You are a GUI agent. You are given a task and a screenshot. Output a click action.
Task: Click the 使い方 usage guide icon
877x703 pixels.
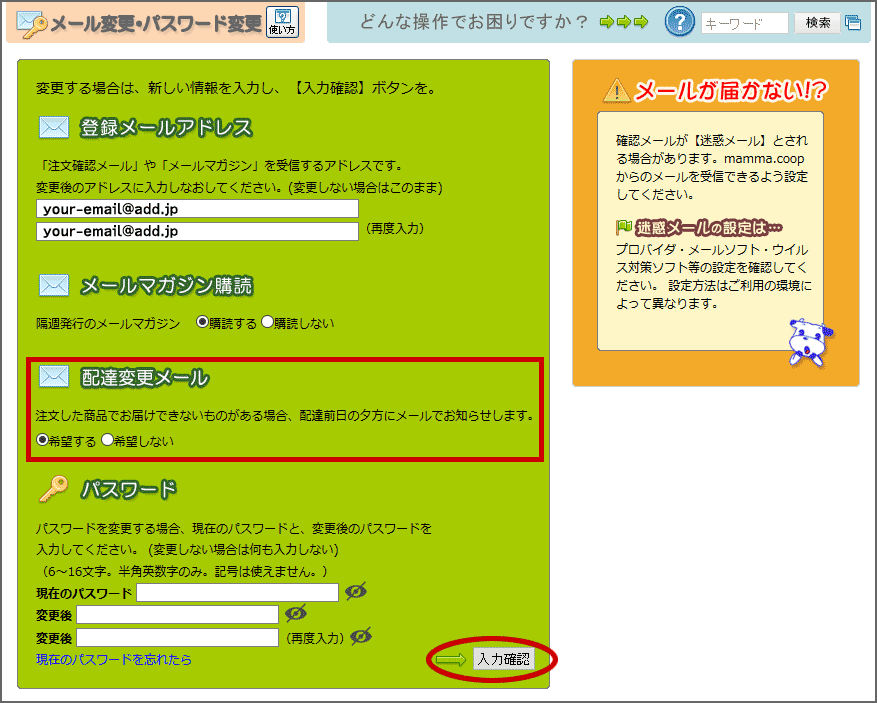click(282, 21)
